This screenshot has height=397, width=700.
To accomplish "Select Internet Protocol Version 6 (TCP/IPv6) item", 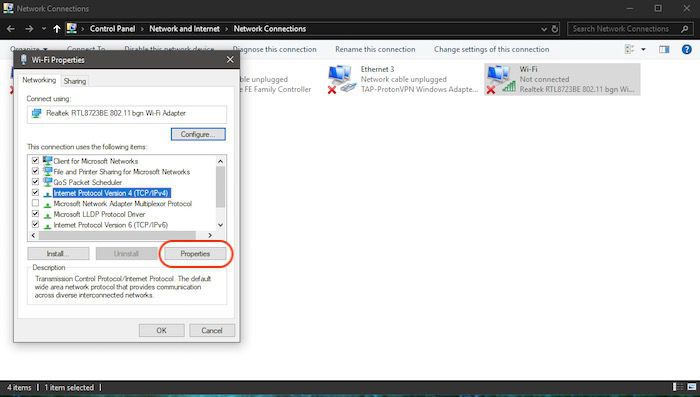I will (110, 225).
